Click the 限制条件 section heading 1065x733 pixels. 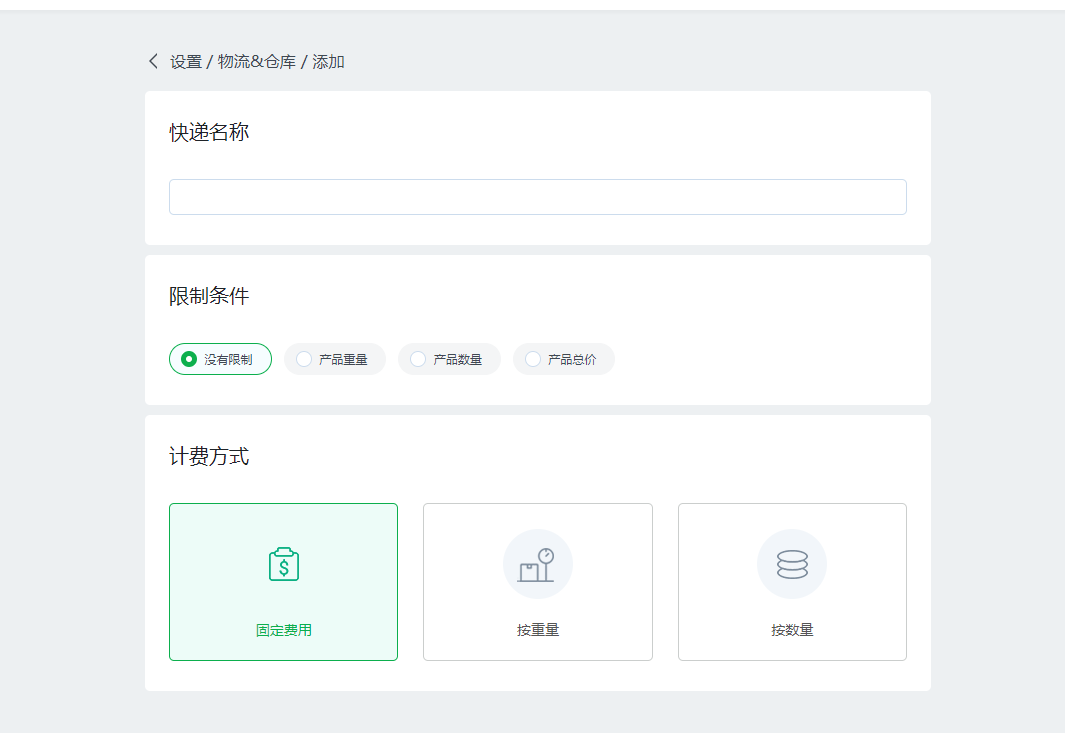[209, 296]
